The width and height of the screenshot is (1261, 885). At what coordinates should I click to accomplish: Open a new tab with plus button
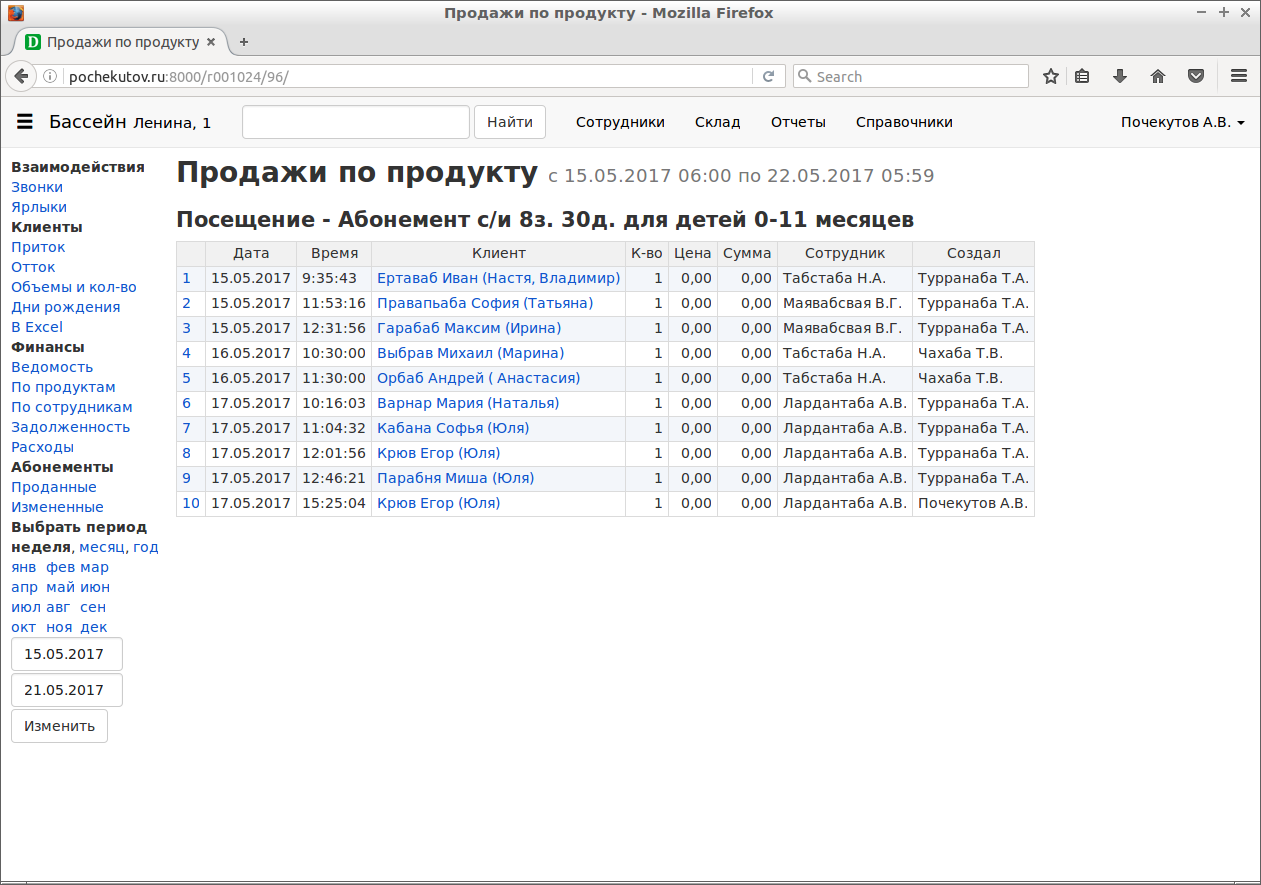(x=244, y=42)
